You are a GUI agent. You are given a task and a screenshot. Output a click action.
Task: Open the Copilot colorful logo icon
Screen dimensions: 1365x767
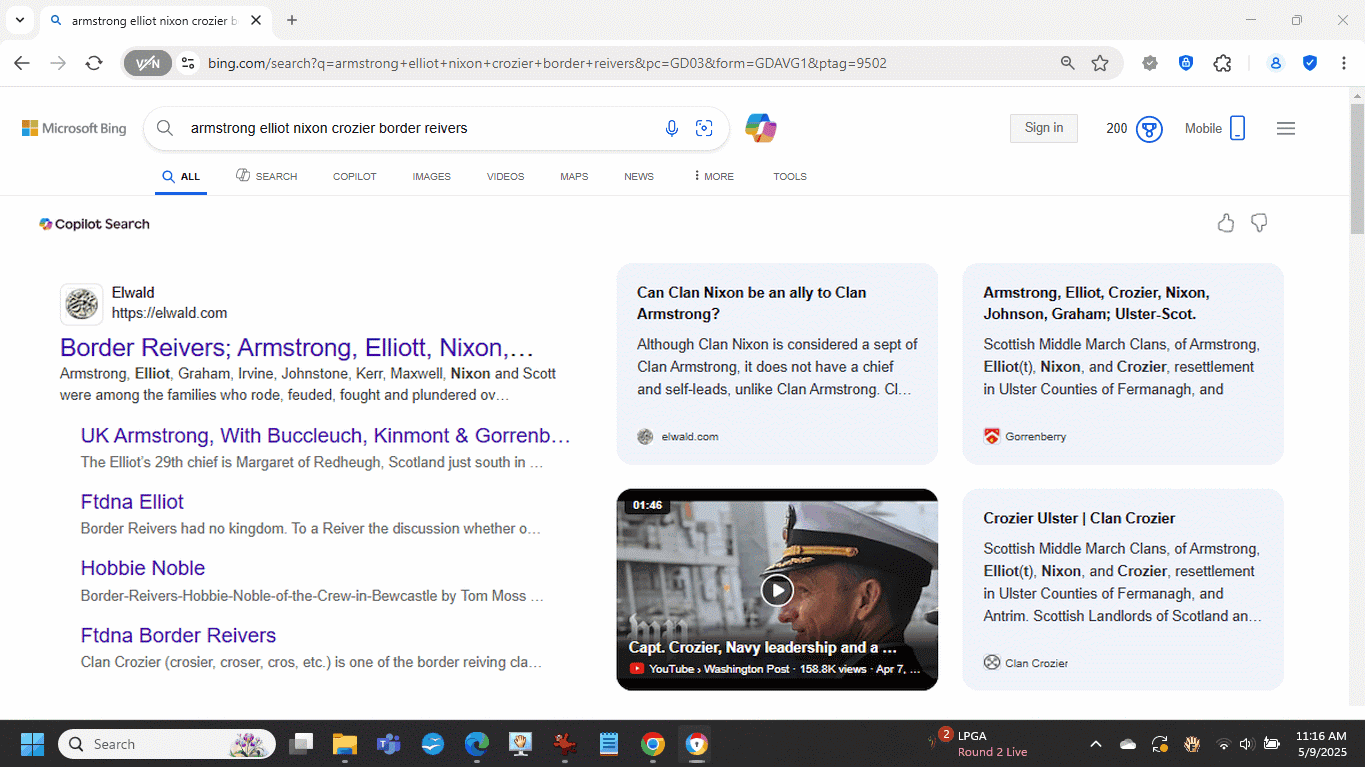[x=761, y=128]
